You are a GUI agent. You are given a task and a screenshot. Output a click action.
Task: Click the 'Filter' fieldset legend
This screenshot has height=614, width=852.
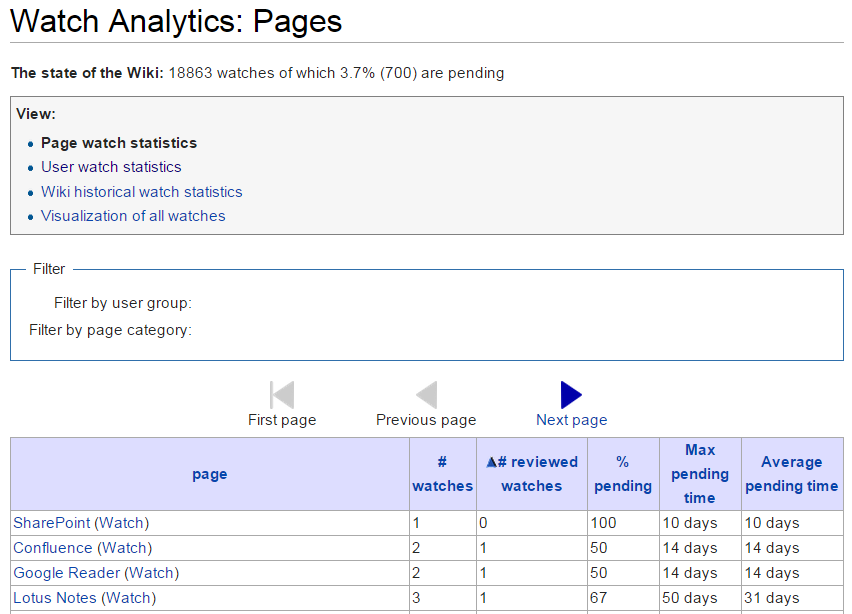point(49,269)
